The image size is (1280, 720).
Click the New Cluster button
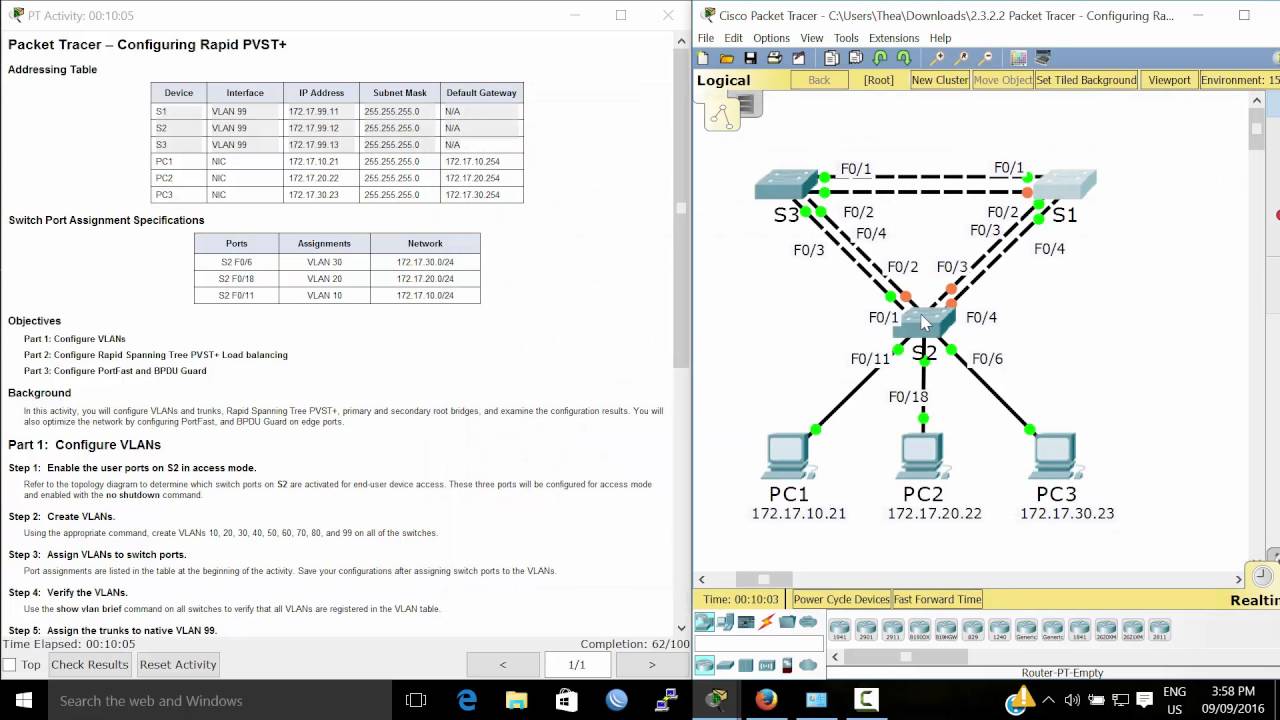pyautogui.click(x=940, y=80)
